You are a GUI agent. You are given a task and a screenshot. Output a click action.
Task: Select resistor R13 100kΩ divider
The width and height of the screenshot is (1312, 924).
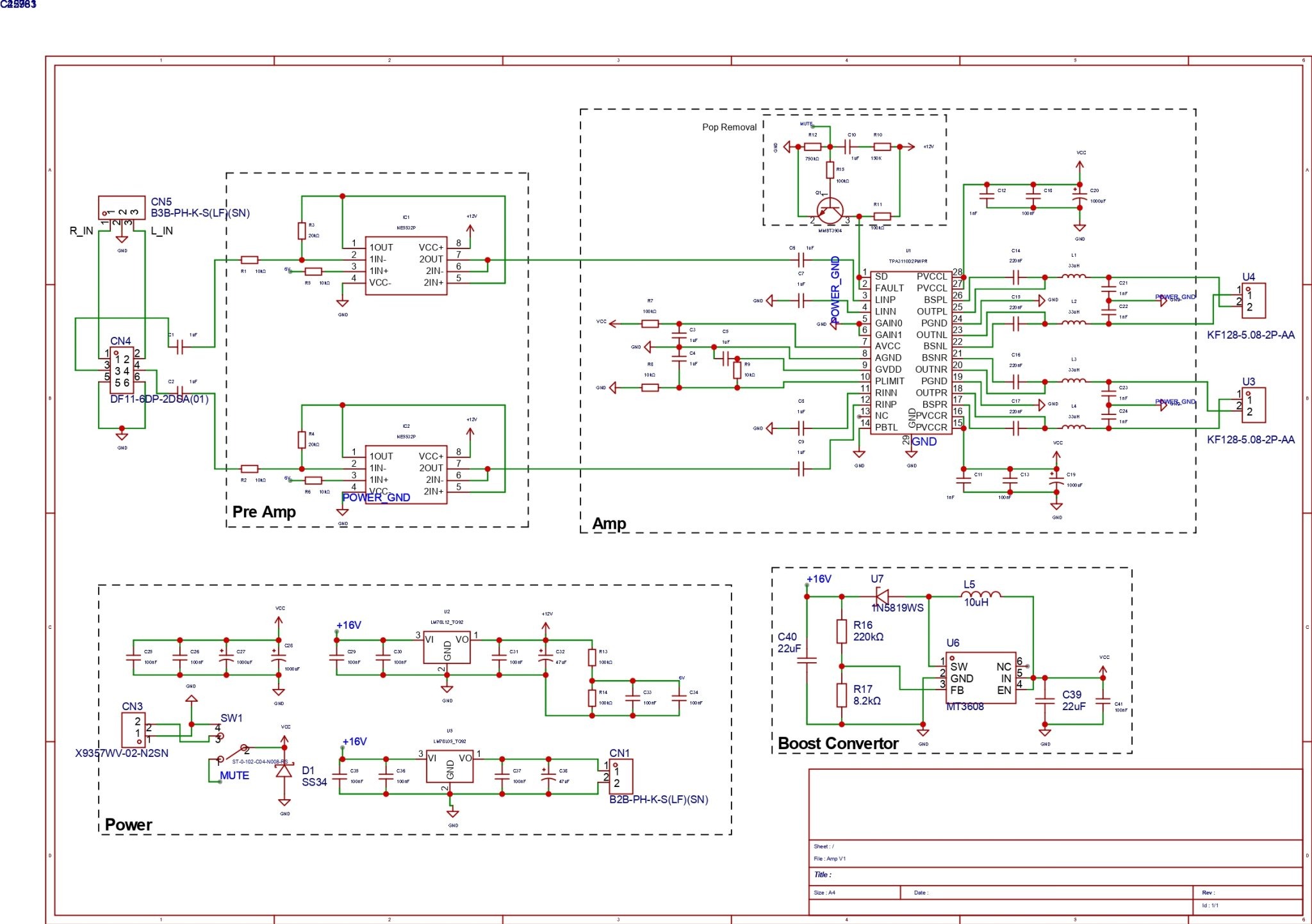click(592, 658)
